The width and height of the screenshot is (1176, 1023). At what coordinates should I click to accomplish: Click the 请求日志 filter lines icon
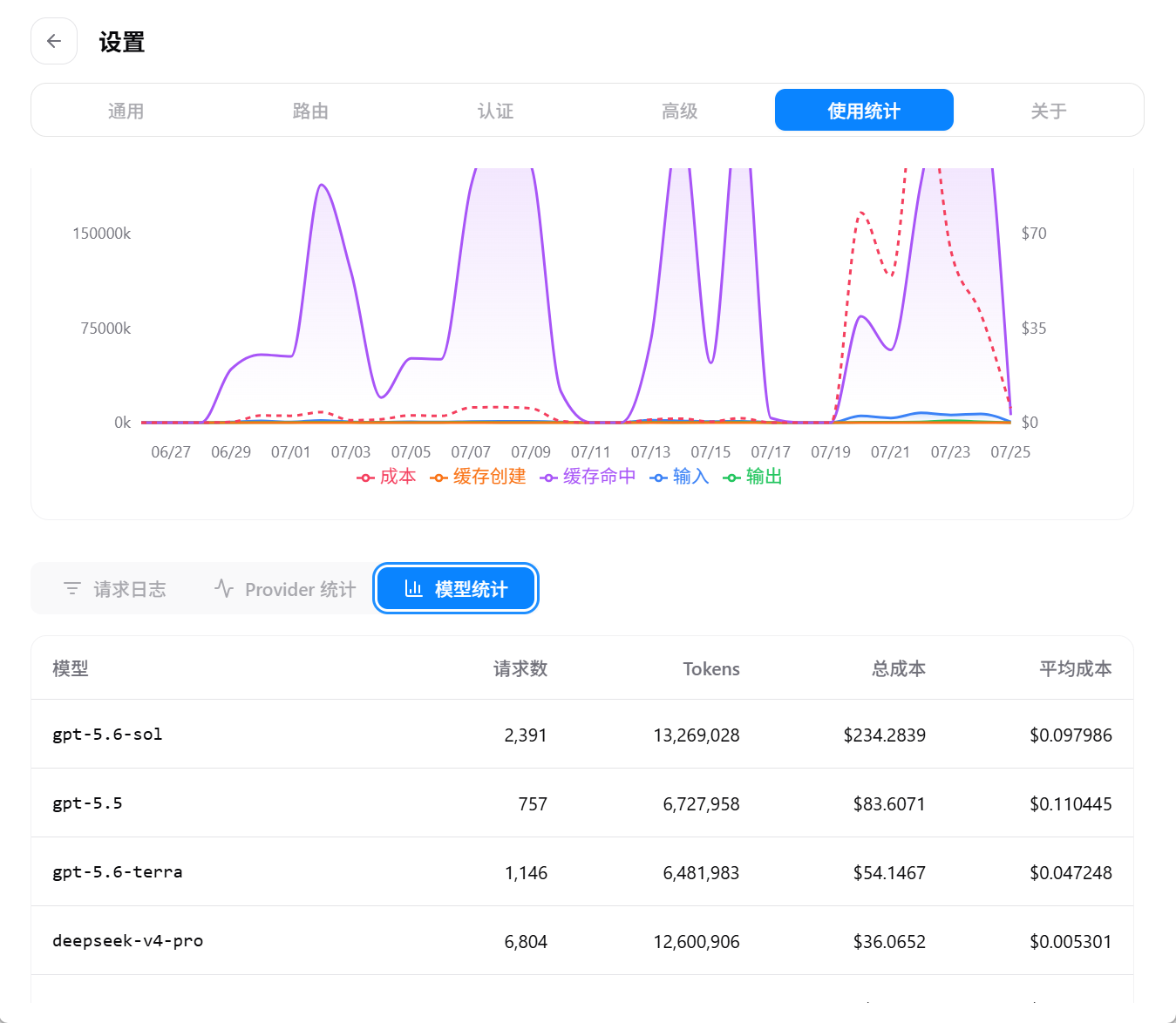coord(72,589)
